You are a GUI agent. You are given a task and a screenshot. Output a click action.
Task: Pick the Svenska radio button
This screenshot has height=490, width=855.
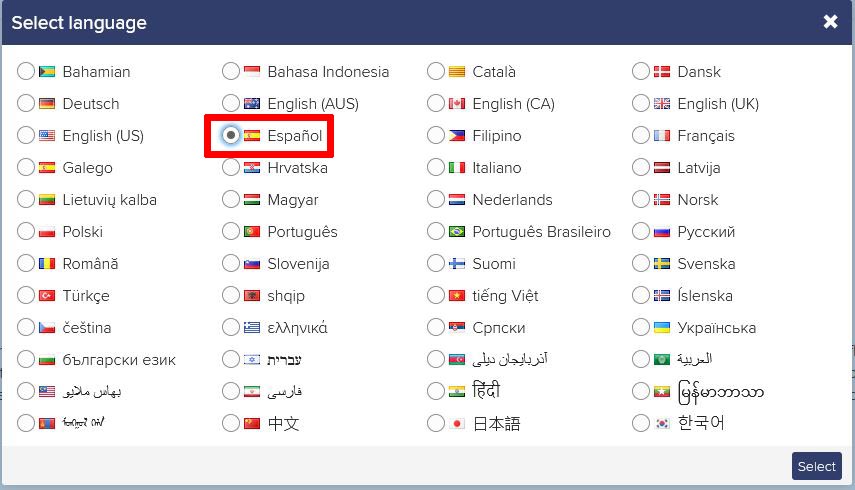click(x=640, y=263)
